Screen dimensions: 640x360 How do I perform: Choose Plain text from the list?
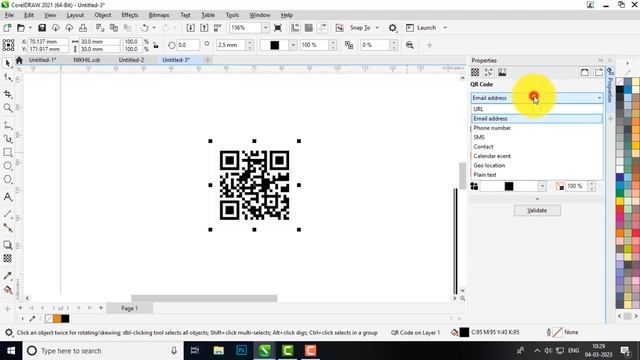tap(537, 175)
